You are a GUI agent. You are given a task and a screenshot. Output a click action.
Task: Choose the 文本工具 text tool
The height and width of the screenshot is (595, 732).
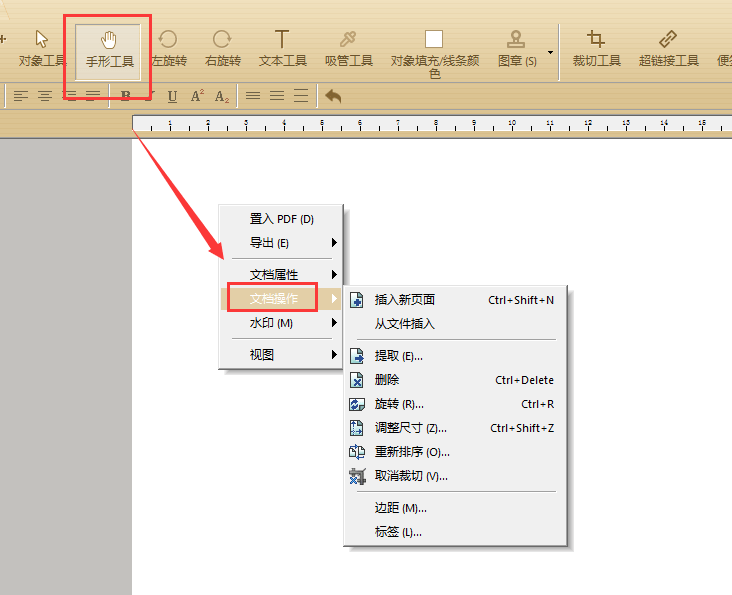click(x=282, y=49)
